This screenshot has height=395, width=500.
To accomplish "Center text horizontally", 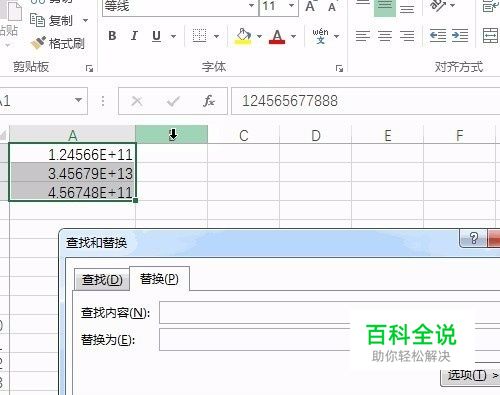I will 385,36.
